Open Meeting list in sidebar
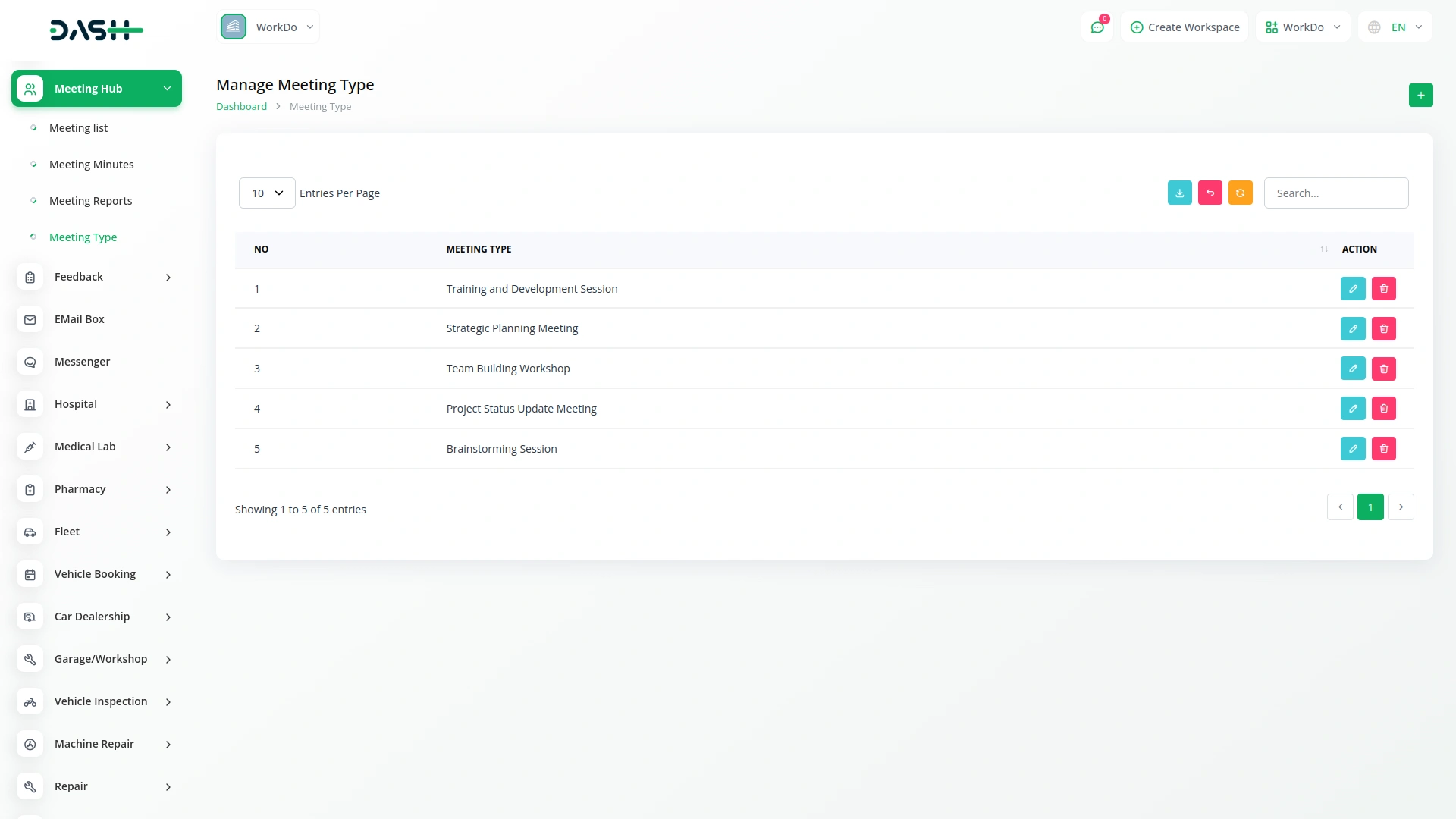Screen dimensions: 1456x819 pos(78,128)
